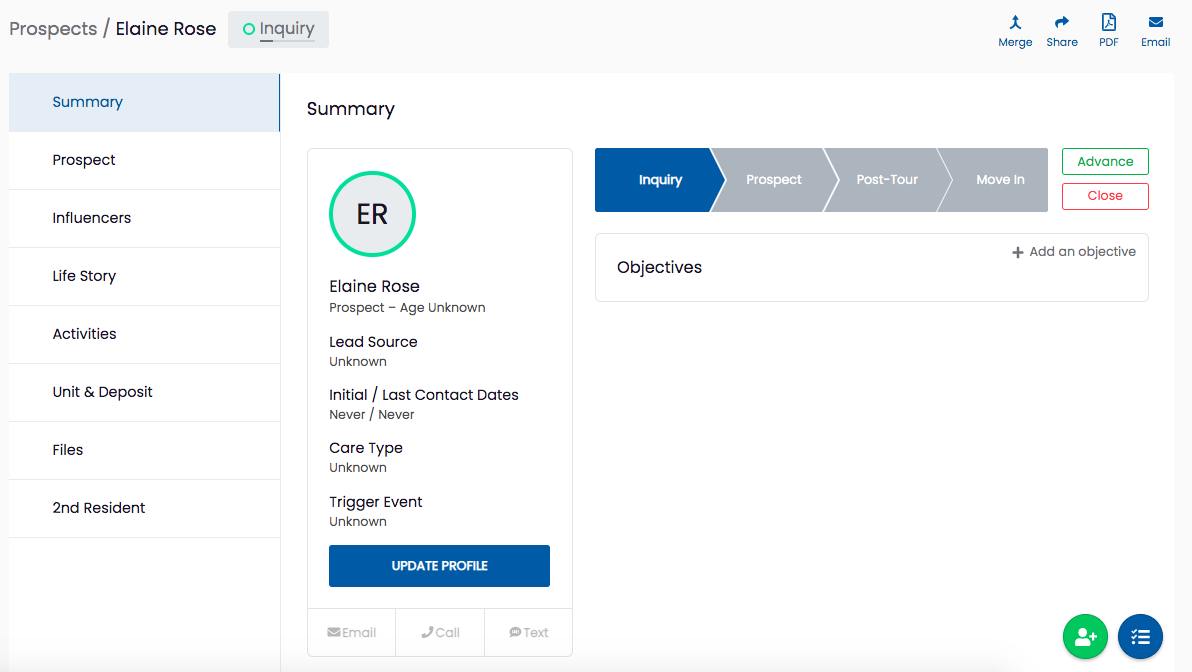
Task: Click the Care Type label
Action: [x=366, y=449]
